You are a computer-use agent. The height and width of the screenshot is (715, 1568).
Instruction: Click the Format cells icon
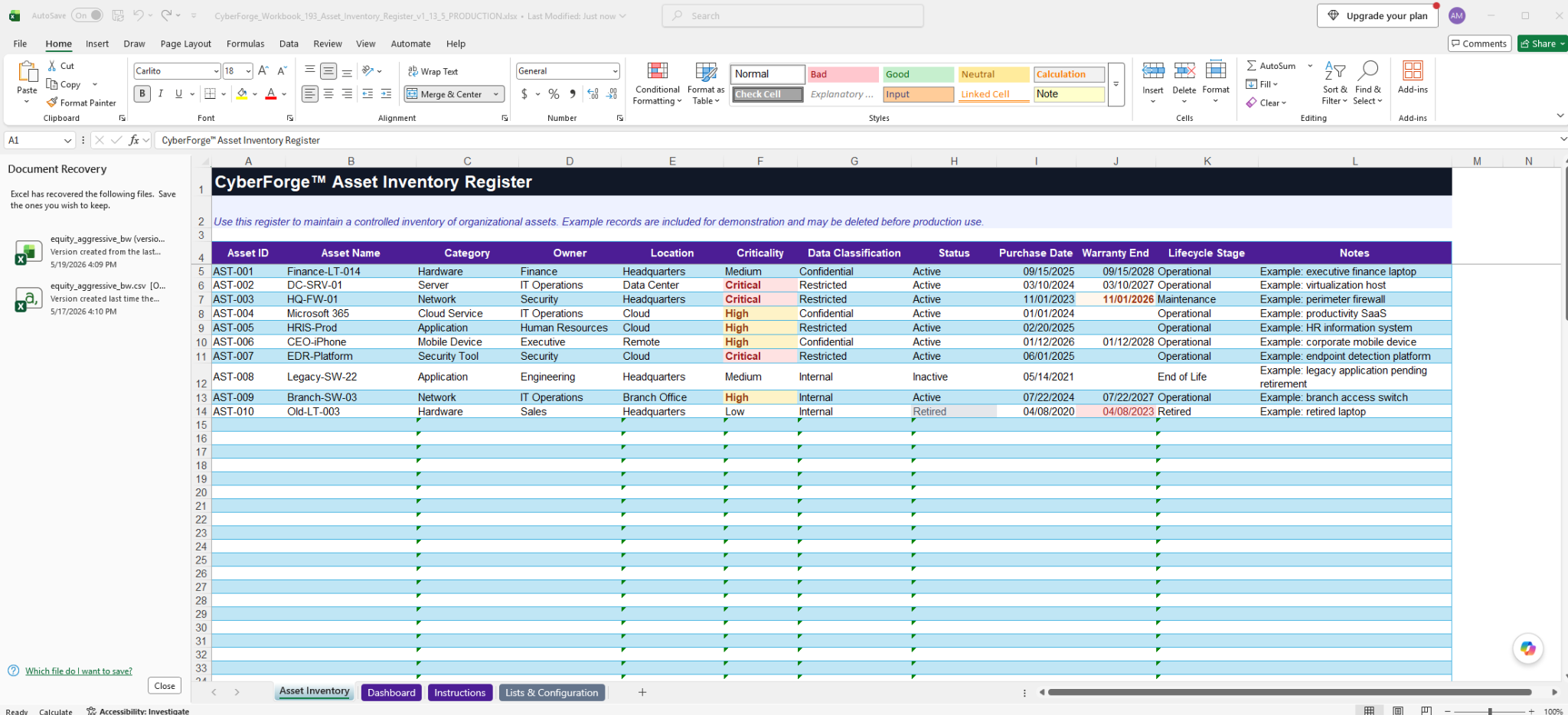1216,70
